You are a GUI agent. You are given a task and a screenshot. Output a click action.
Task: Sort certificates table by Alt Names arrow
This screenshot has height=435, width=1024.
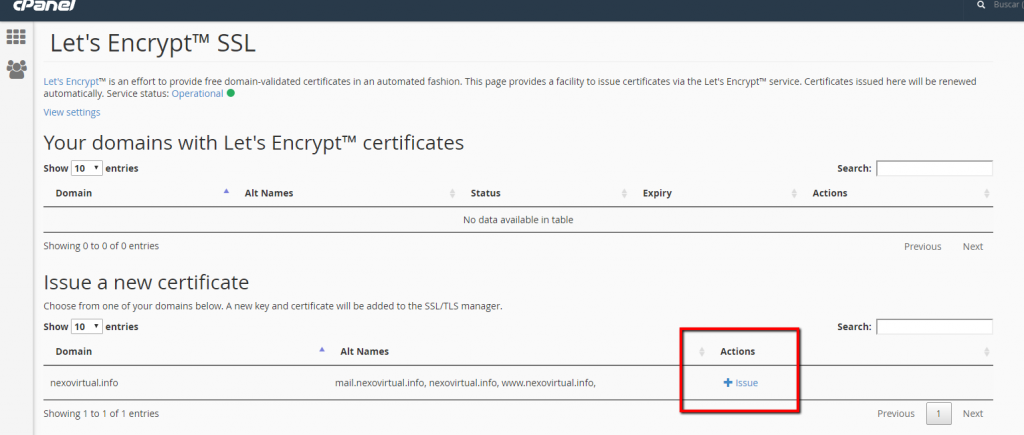(x=452, y=193)
